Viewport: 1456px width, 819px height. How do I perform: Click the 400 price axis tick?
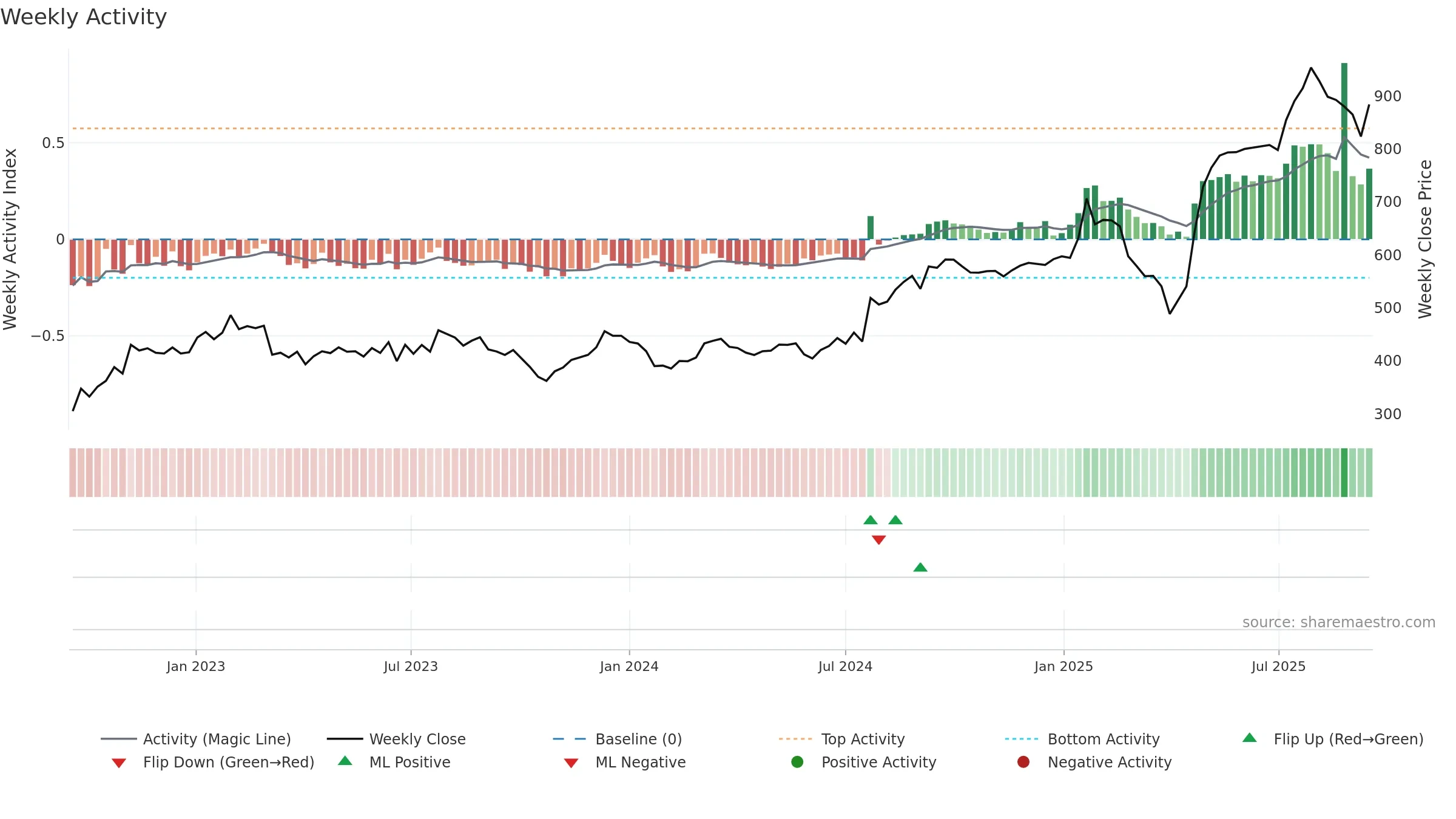point(1387,360)
